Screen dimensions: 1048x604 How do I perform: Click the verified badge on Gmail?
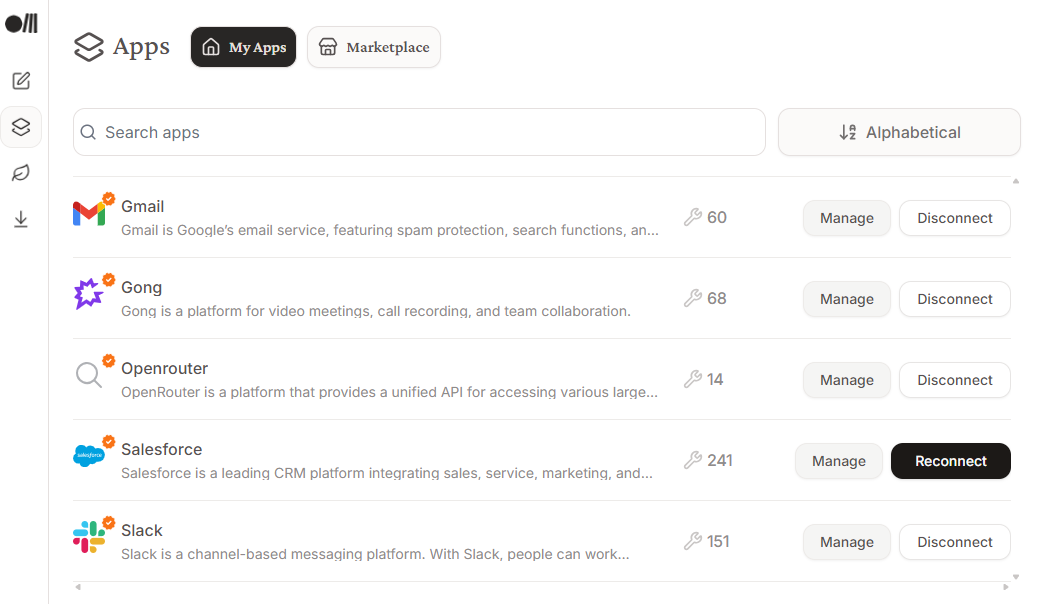(108, 198)
